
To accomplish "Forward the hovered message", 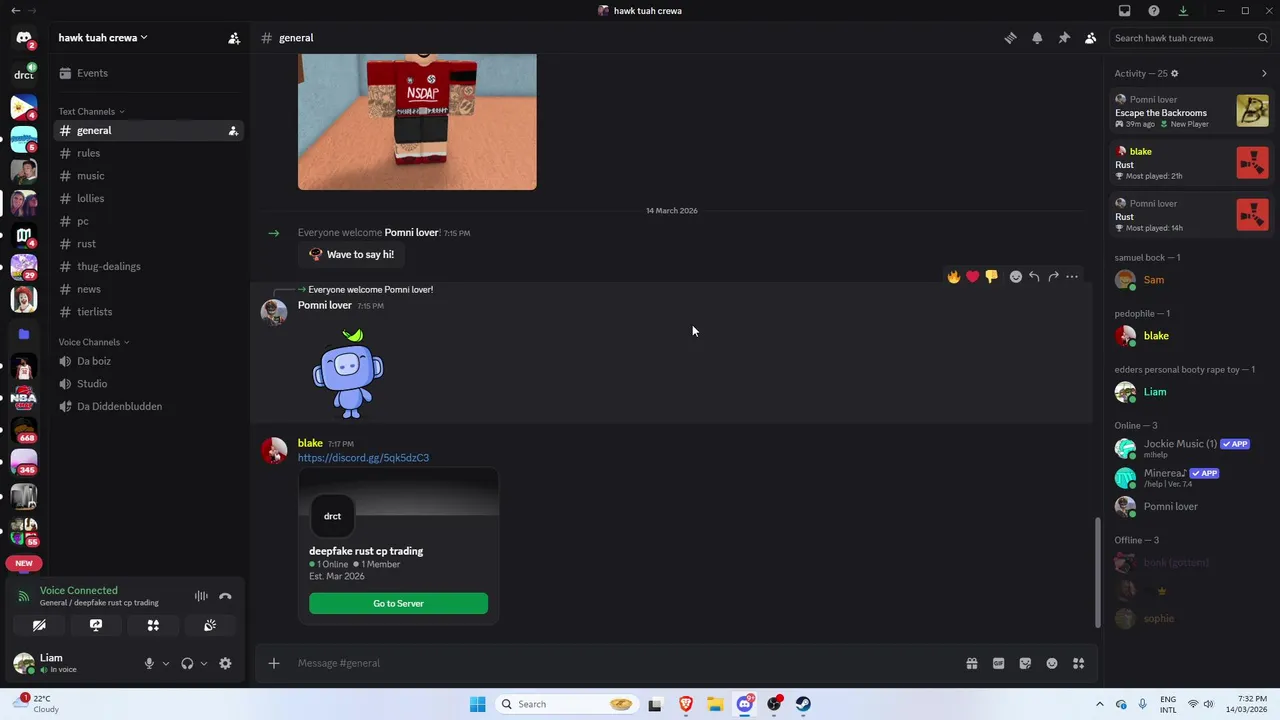I will click(x=1053, y=277).
